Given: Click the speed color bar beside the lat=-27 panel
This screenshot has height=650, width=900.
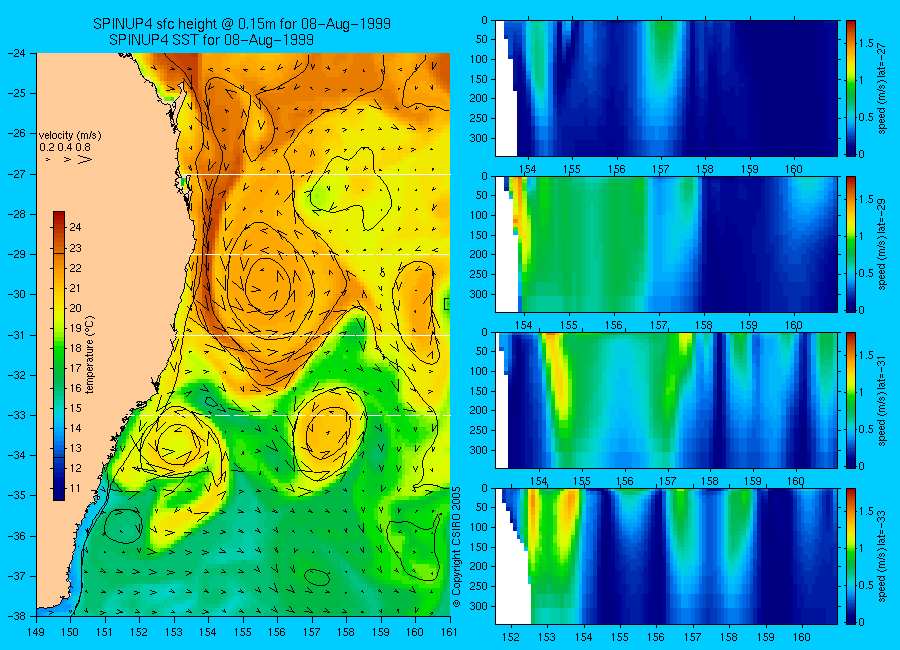Looking at the screenshot, I should pos(850,88).
